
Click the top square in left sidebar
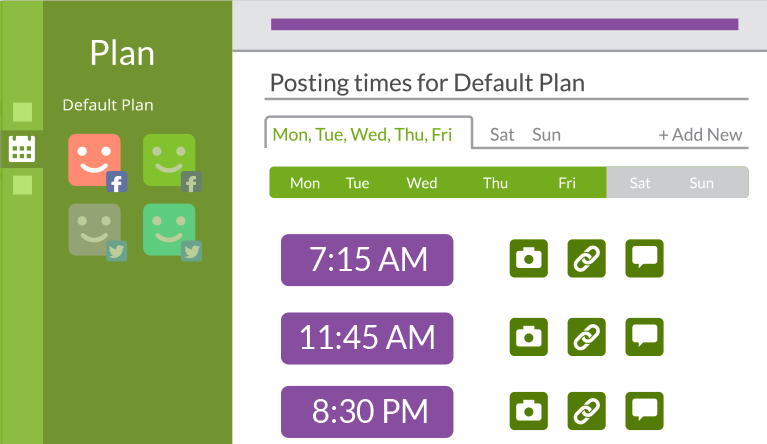(x=22, y=112)
